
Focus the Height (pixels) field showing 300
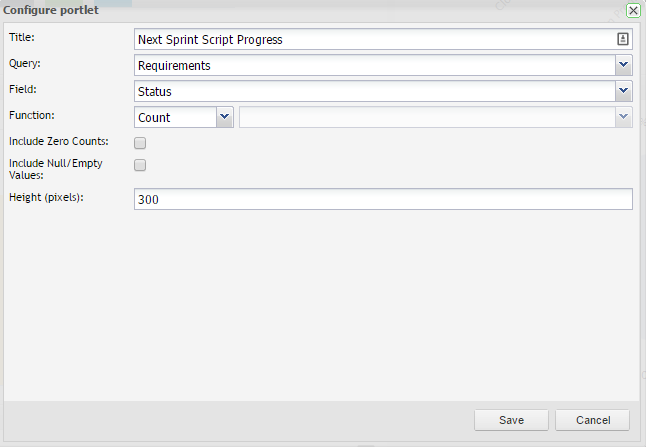point(383,199)
